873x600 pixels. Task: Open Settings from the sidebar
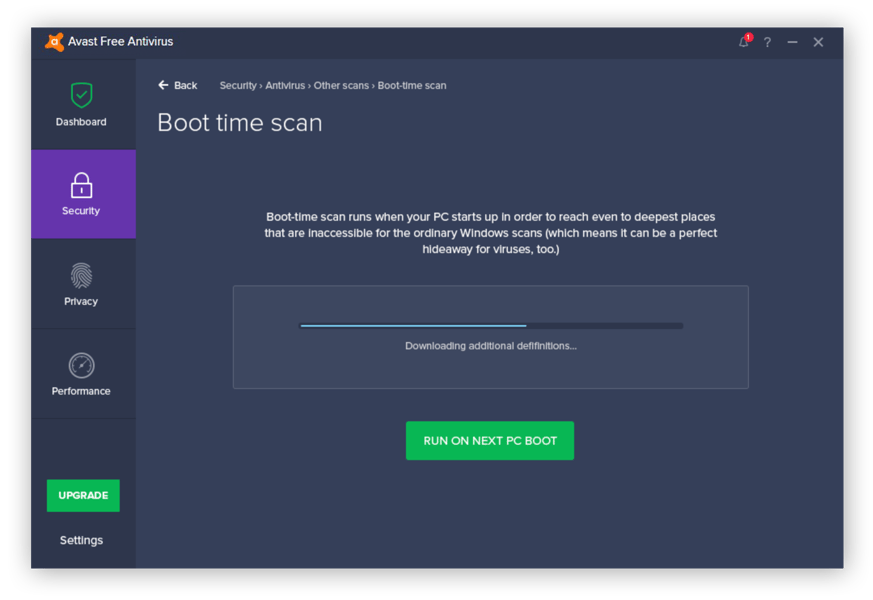click(x=81, y=540)
